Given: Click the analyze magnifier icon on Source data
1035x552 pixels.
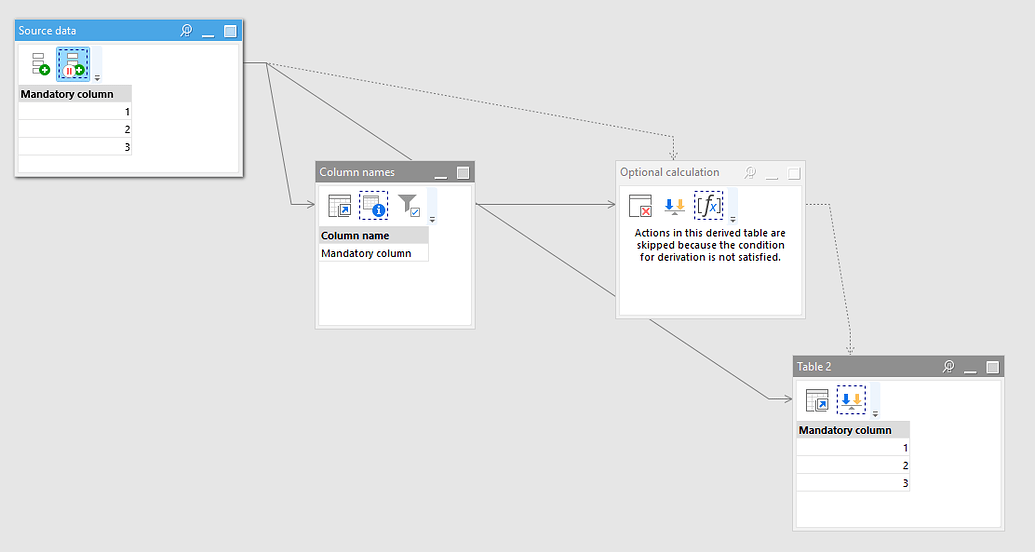Looking at the screenshot, I should [x=186, y=30].
